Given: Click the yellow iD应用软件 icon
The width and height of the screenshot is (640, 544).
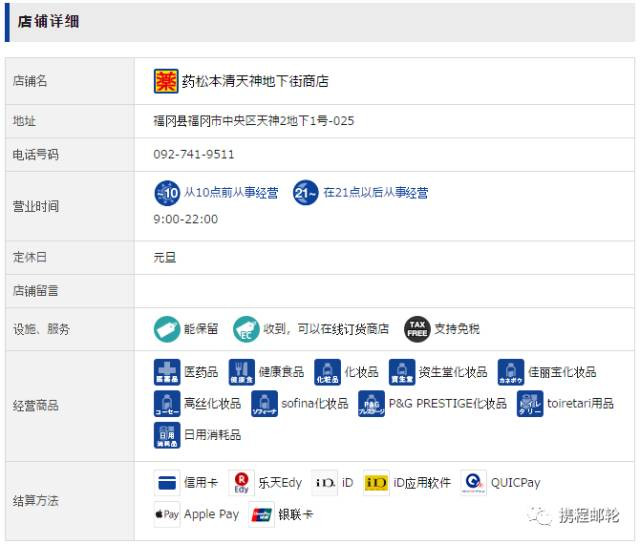Looking at the screenshot, I should click(376, 482).
